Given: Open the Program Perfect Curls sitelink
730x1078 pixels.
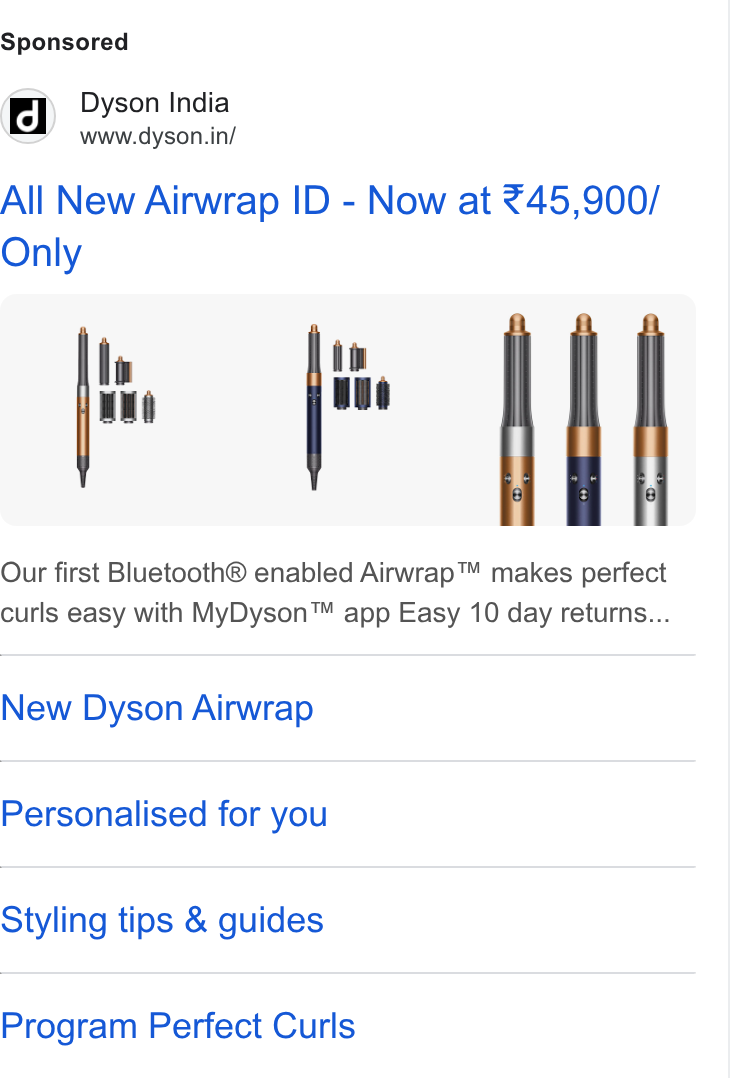Looking at the screenshot, I should point(178,1026).
